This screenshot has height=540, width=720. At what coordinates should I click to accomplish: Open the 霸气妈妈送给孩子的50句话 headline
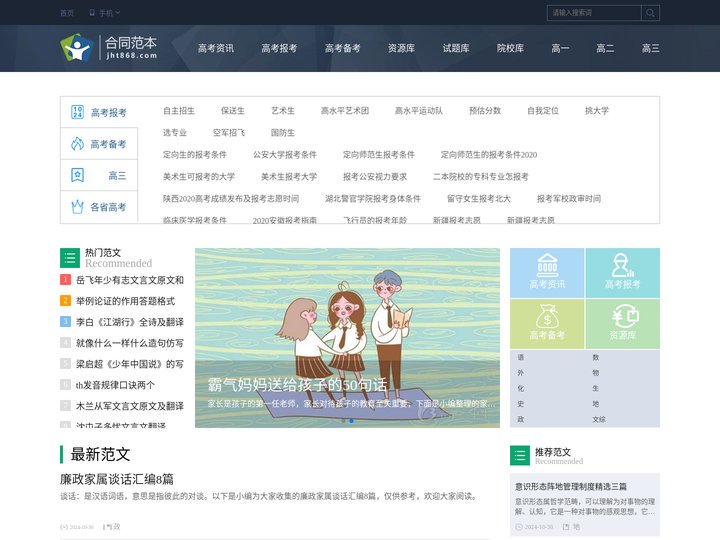click(x=298, y=385)
